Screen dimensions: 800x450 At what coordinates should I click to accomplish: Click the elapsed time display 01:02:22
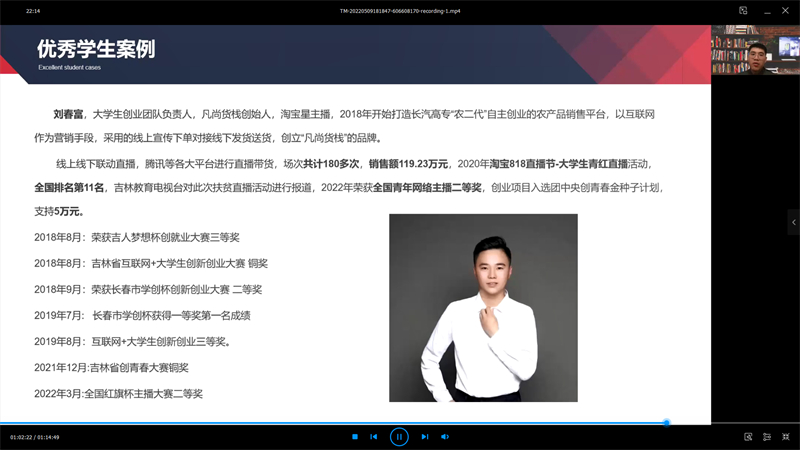pos(21,437)
